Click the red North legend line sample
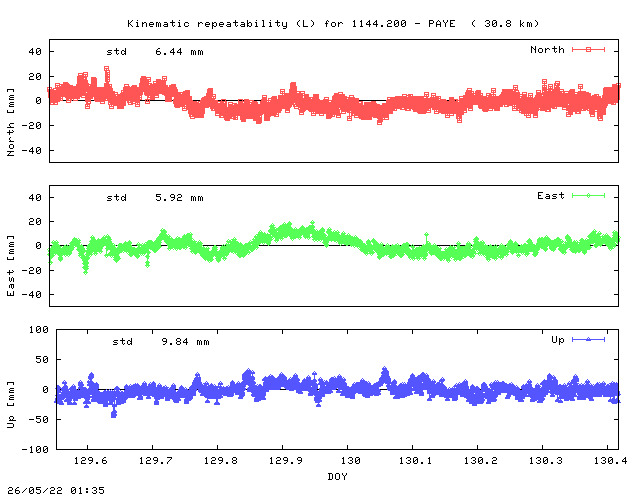The height and width of the screenshot is (496, 640). click(x=588, y=50)
